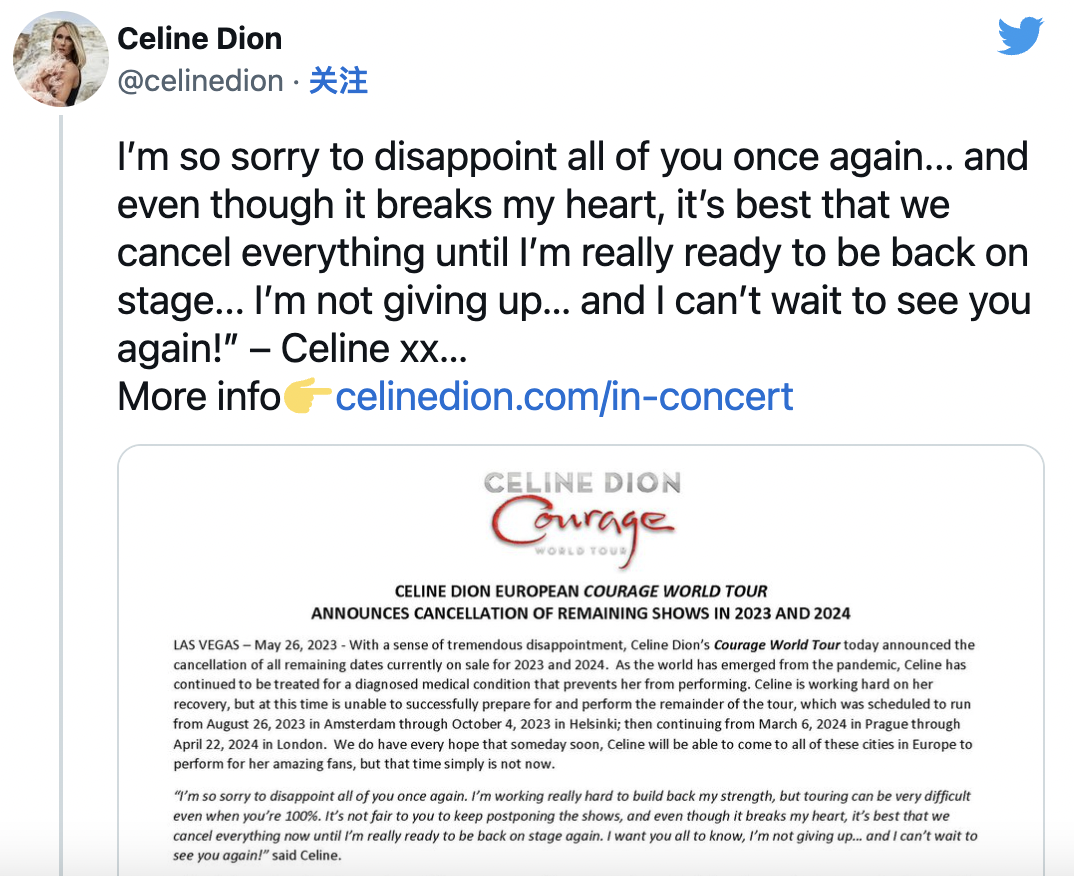
Task: Click the "cancel everything until I'm really ready" tweet line
Action: pos(572,253)
